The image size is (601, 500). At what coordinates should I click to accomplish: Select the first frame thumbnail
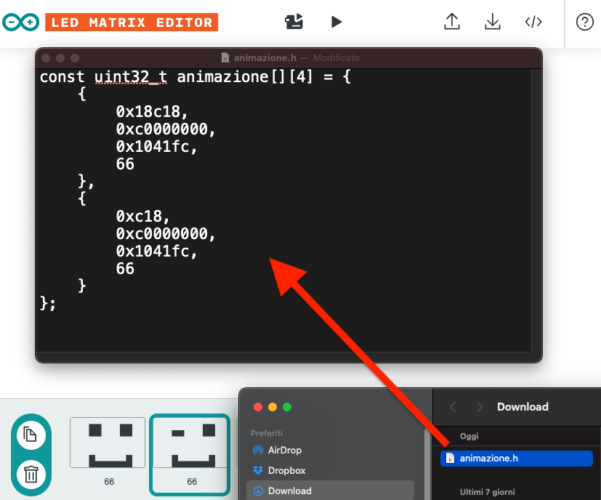point(105,446)
